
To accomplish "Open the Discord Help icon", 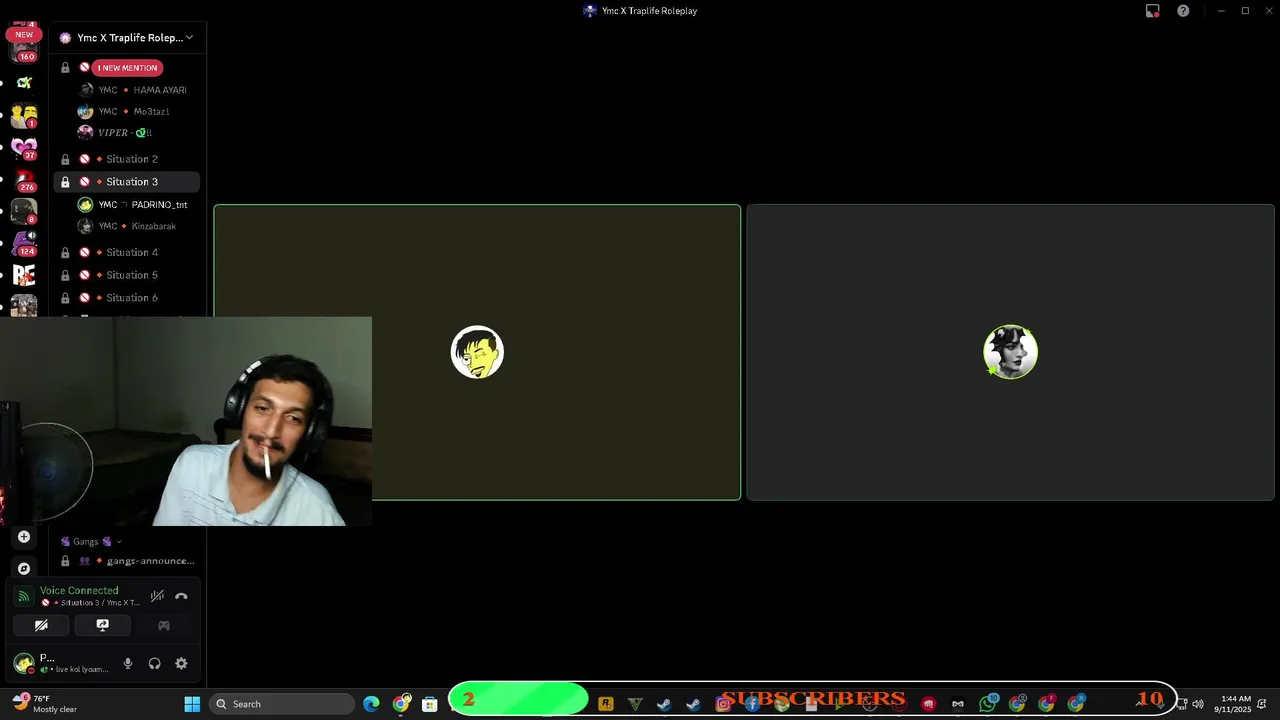I will [x=1183, y=11].
